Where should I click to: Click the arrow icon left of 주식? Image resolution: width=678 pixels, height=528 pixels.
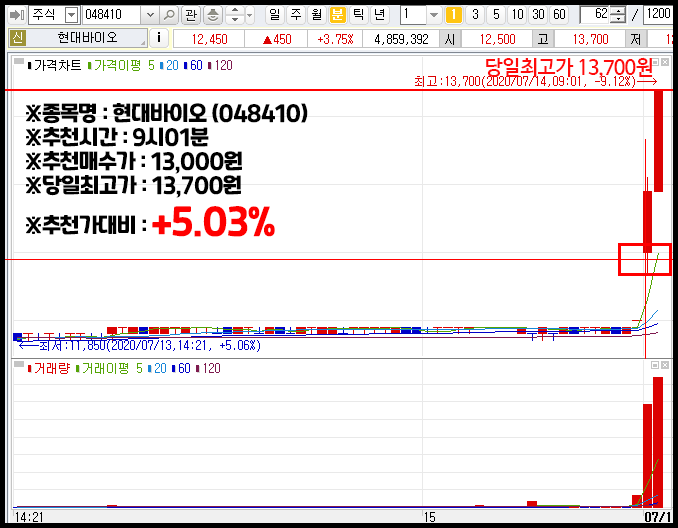pos(17,15)
